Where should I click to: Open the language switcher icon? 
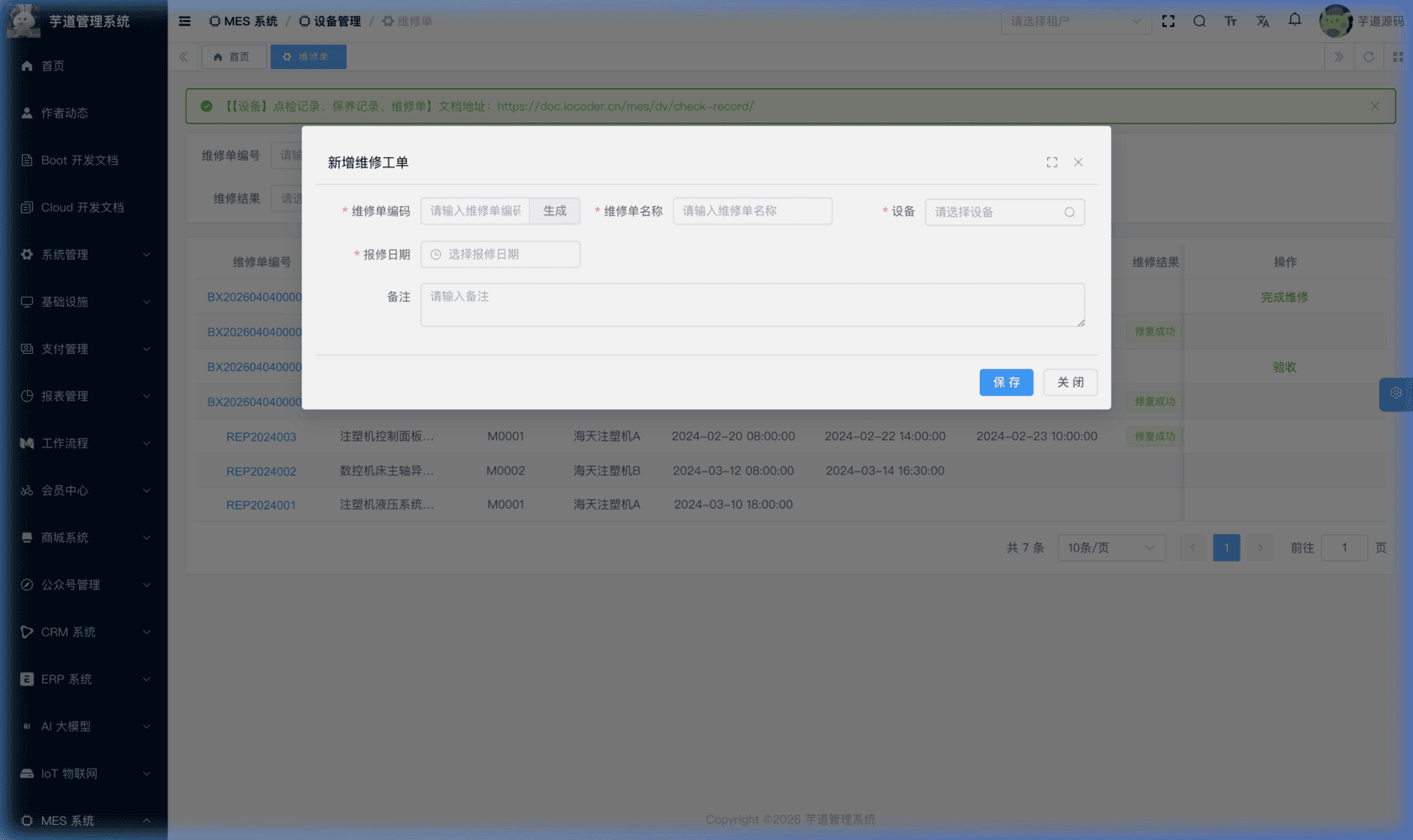(x=1262, y=21)
